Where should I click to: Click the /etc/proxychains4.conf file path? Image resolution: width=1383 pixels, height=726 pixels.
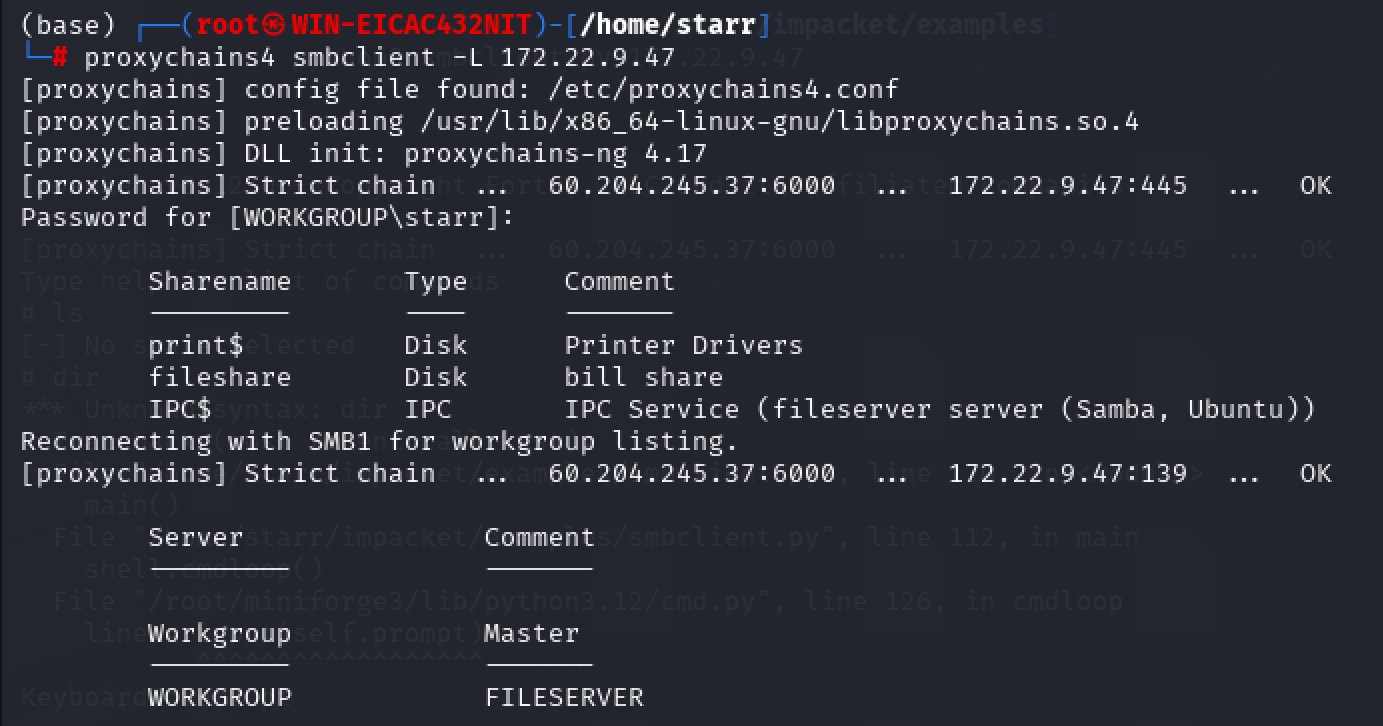pyautogui.click(x=722, y=90)
